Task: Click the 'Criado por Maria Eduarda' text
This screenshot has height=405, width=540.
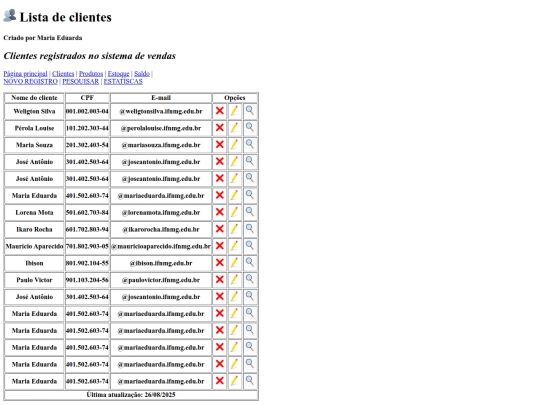Action: tap(43, 38)
